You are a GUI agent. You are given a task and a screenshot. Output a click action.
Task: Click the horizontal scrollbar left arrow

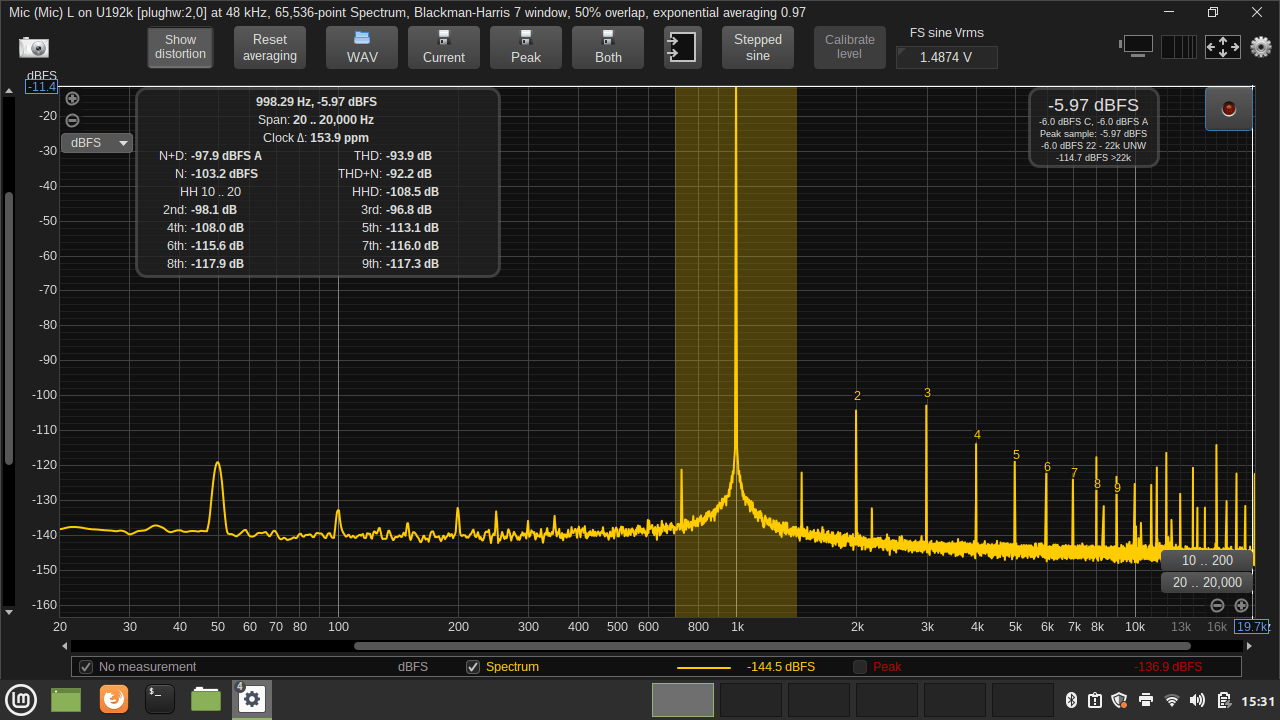[x=65, y=646]
